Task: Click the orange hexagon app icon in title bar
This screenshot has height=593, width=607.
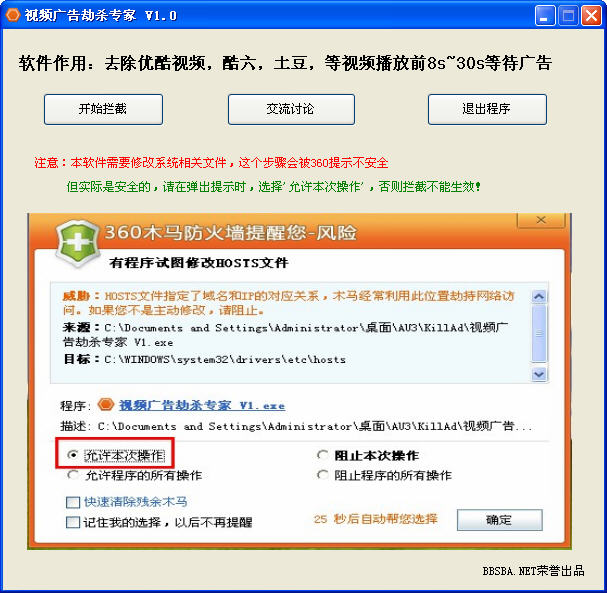Action: [13, 15]
